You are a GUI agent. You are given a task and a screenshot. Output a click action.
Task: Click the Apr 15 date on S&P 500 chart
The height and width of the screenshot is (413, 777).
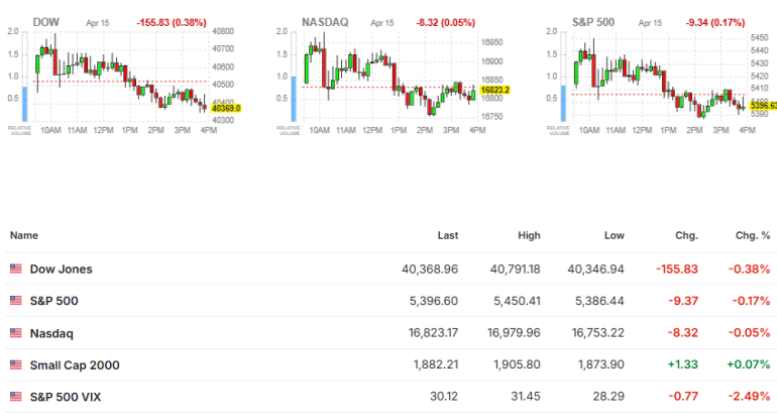650,23
